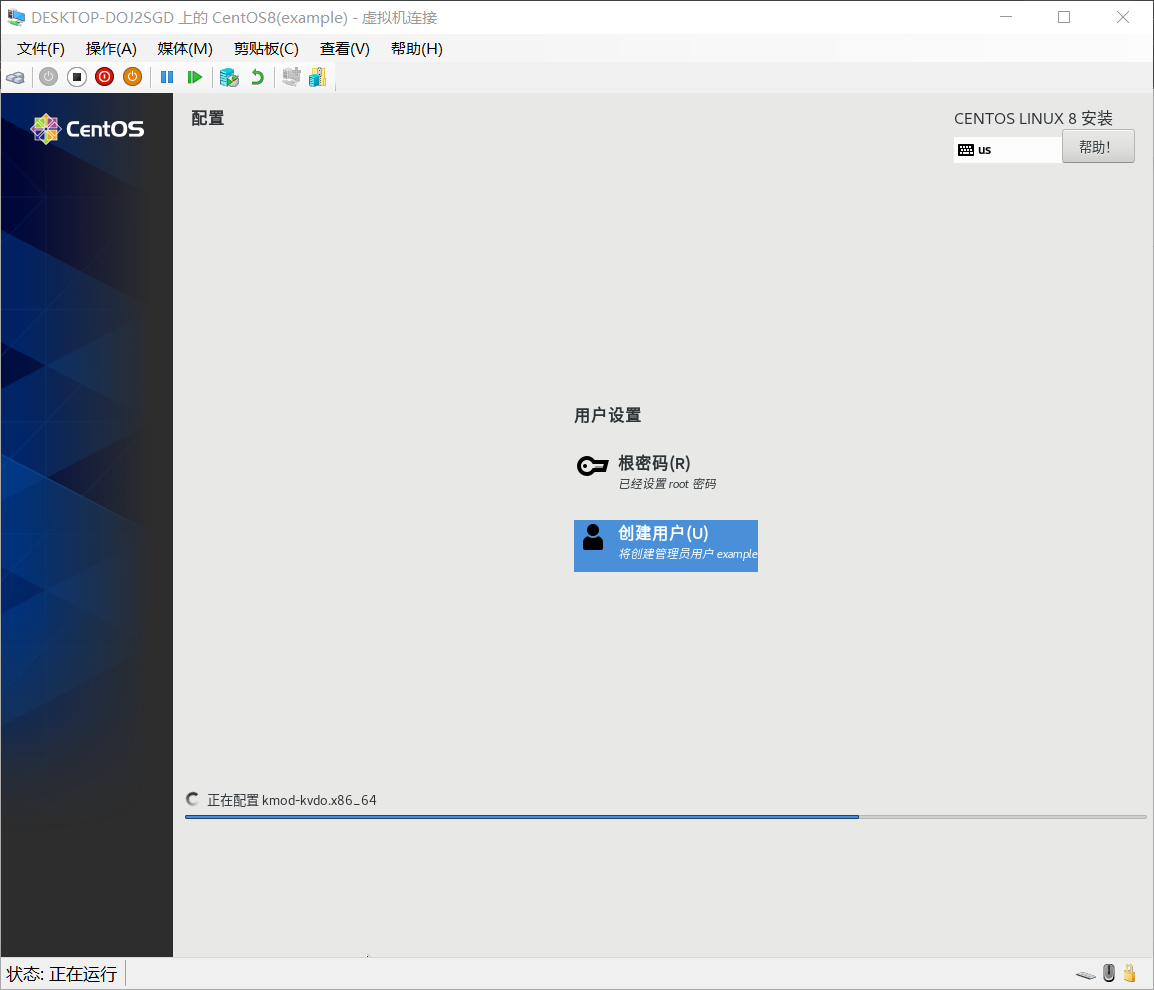Open the 文件(F) menu
Screen dimensions: 1154x990
click(x=40, y=49)
